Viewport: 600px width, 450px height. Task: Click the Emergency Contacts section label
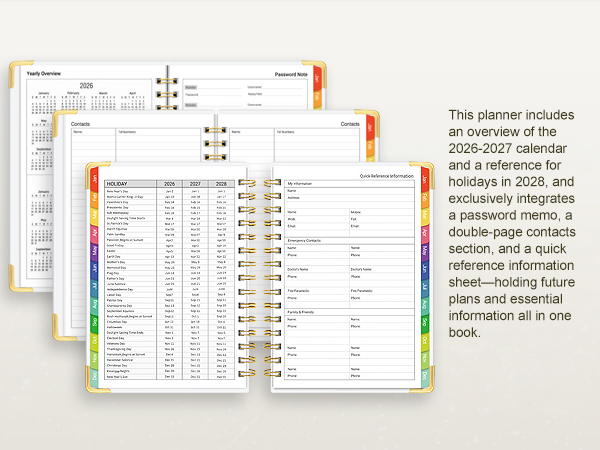304,240
